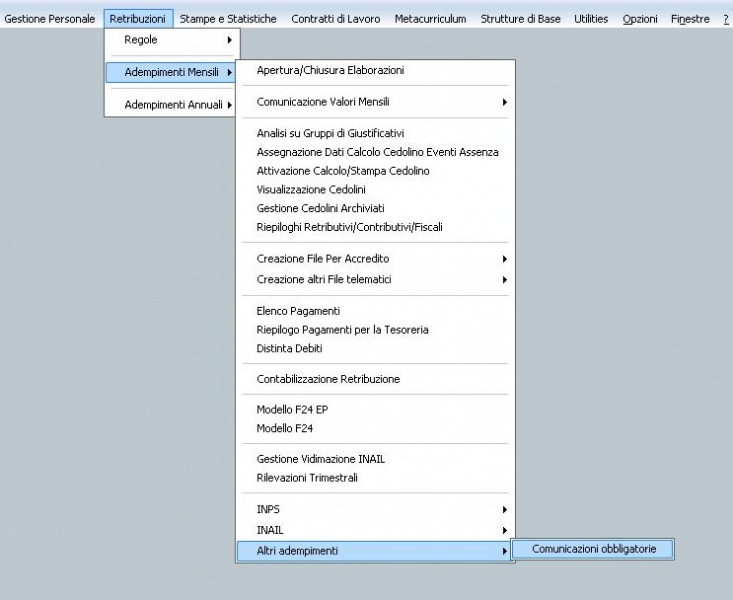
Task: Choose Distinta Debiti
Action: 375,348
